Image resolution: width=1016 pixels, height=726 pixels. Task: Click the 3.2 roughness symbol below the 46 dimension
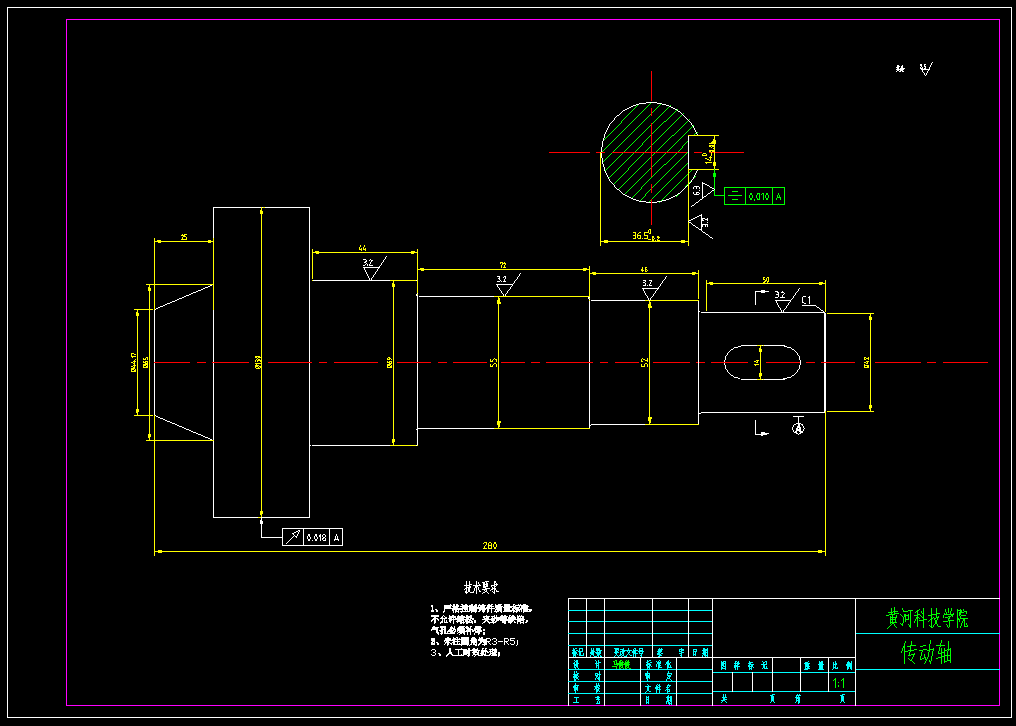pyautogui.click(x=653, y=288)
